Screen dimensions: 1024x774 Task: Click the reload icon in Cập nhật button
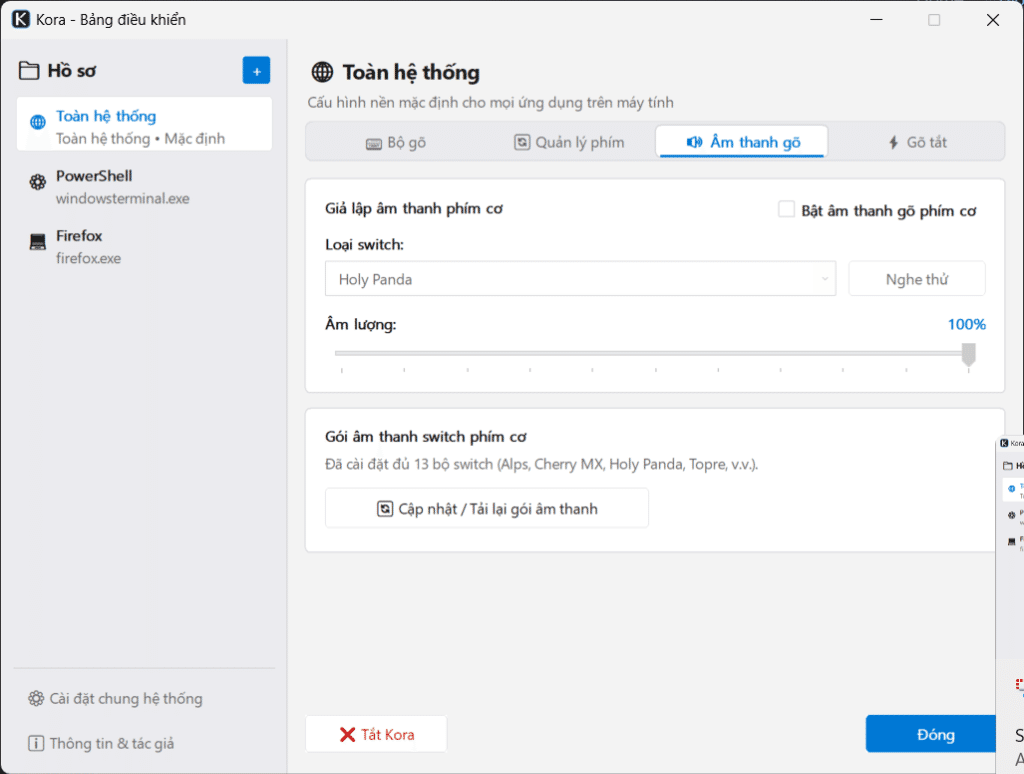point(385,508)
